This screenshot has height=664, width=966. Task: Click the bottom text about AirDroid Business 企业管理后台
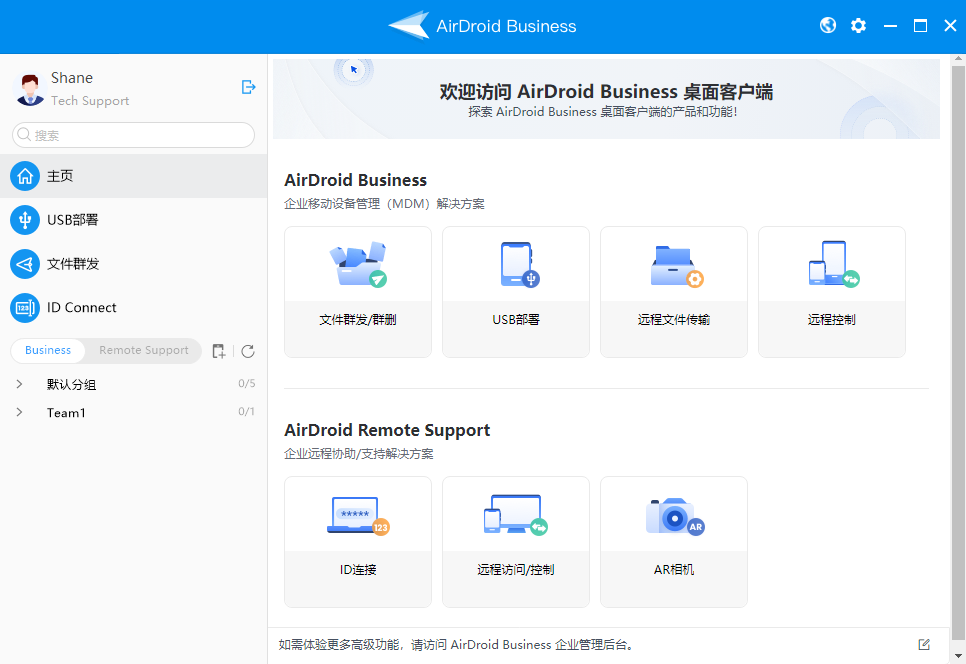pyautogui.click(x=457, y=645)
